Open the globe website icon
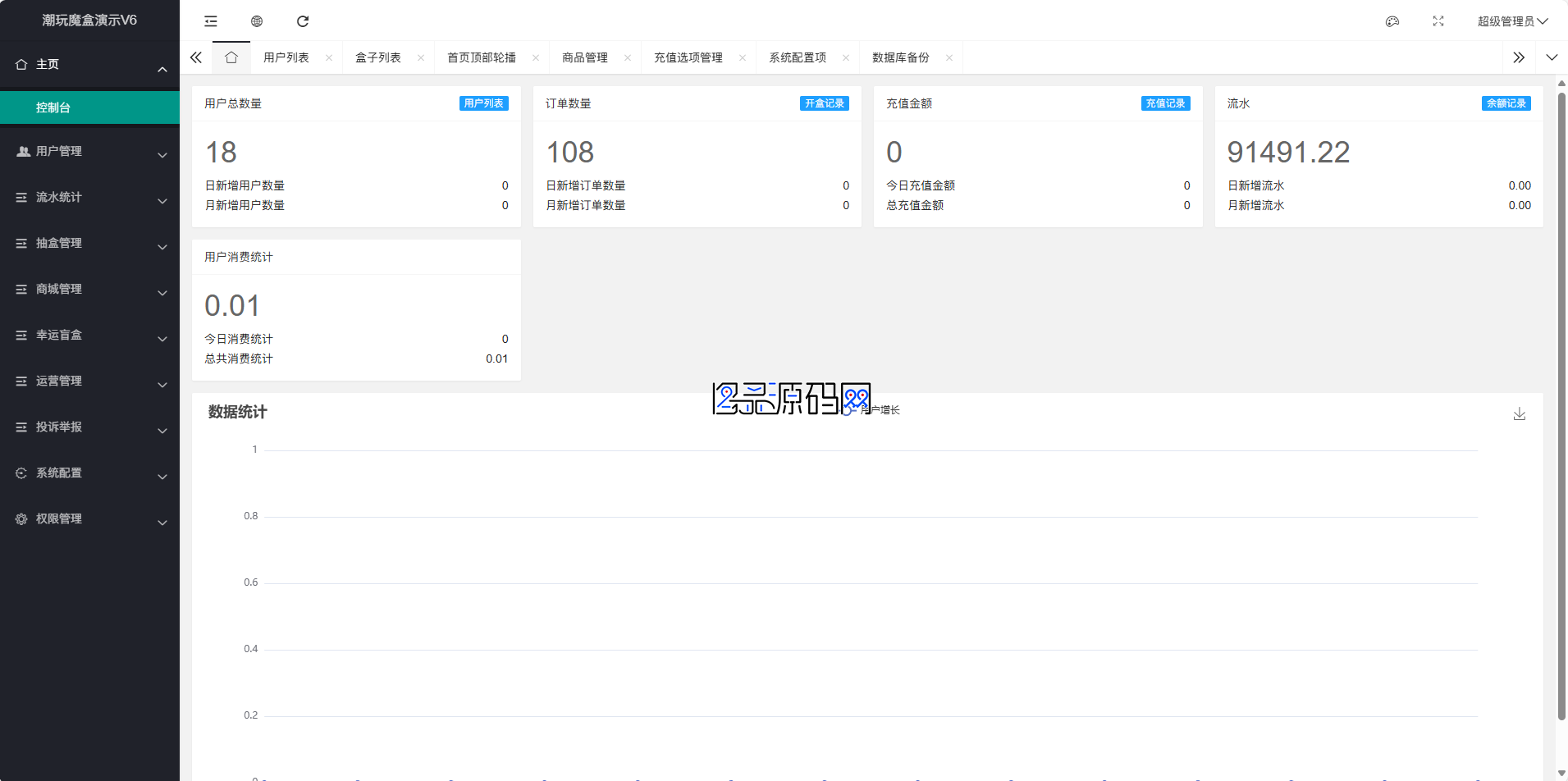1568x781 pixels. (x=257, y=21)
